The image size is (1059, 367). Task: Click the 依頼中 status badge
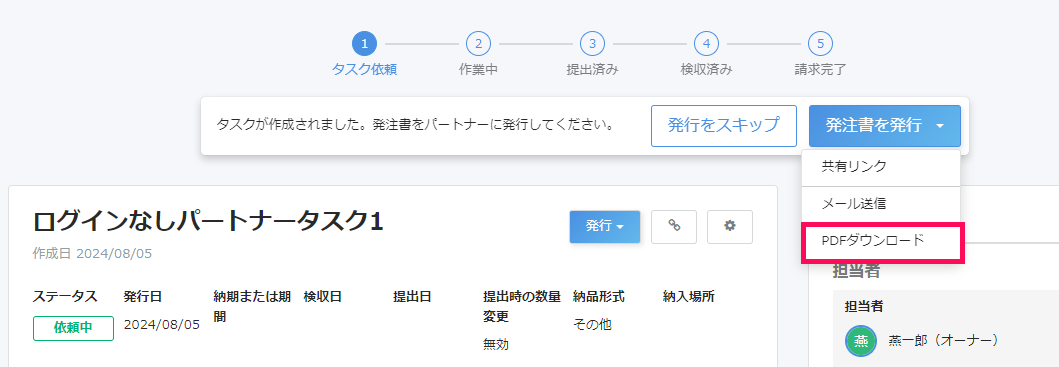(73, 328)
